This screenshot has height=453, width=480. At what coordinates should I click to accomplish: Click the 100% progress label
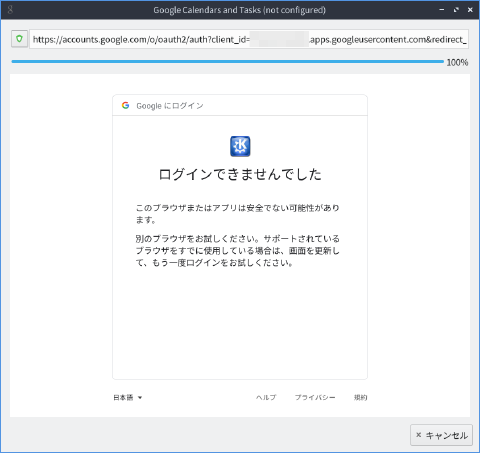pos(457,62)
